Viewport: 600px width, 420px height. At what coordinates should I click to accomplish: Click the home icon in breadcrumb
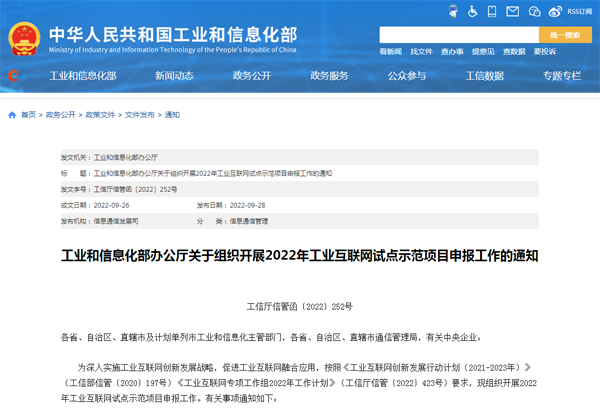(11, 115)
